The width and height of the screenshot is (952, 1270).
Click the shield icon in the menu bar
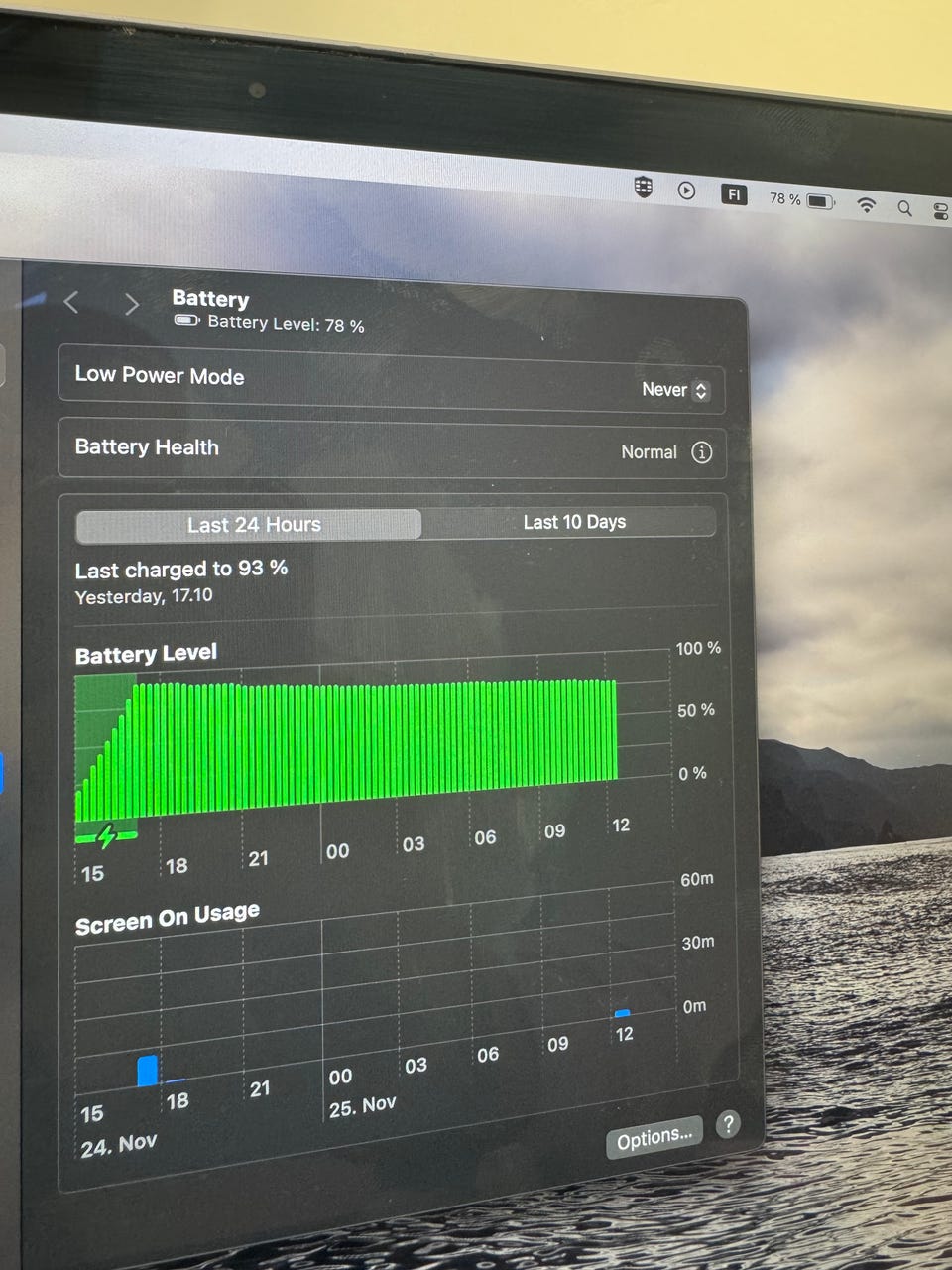click(x=644, y=187)
